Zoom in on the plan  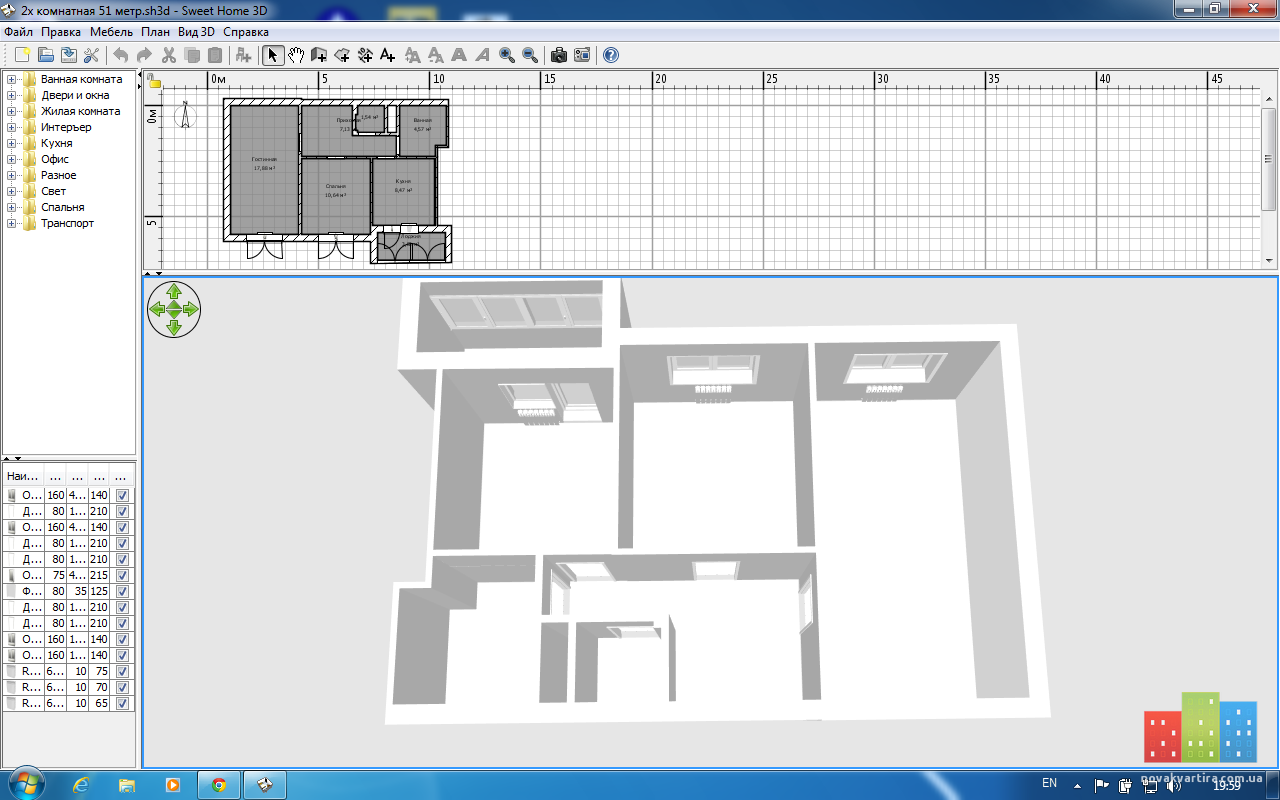pyautogui.click(x=507, y=55)
